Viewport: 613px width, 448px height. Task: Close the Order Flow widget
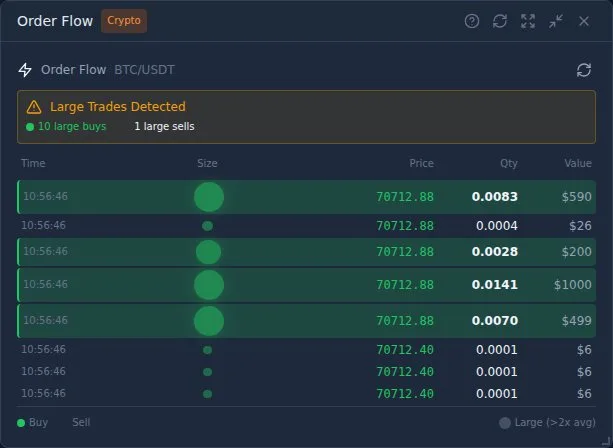tap(584, 21)
